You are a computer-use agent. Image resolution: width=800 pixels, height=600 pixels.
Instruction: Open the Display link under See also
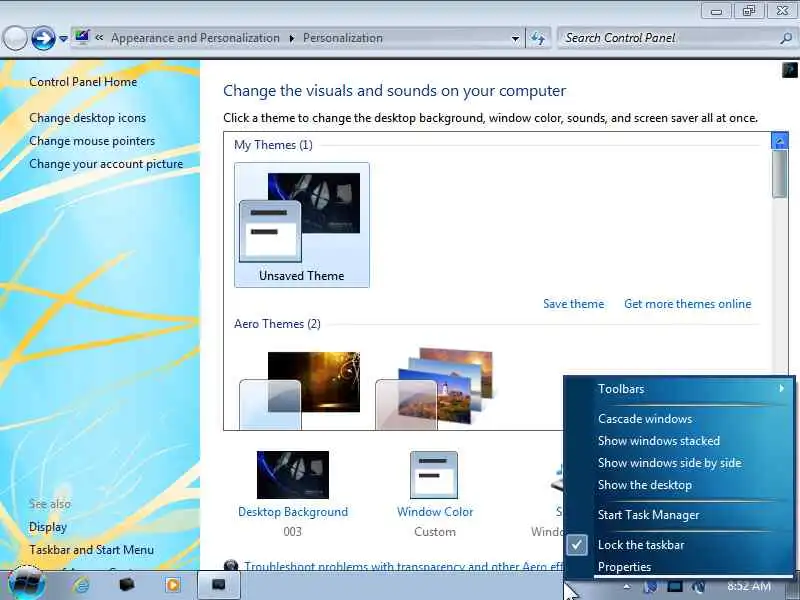tap(48, 527)
